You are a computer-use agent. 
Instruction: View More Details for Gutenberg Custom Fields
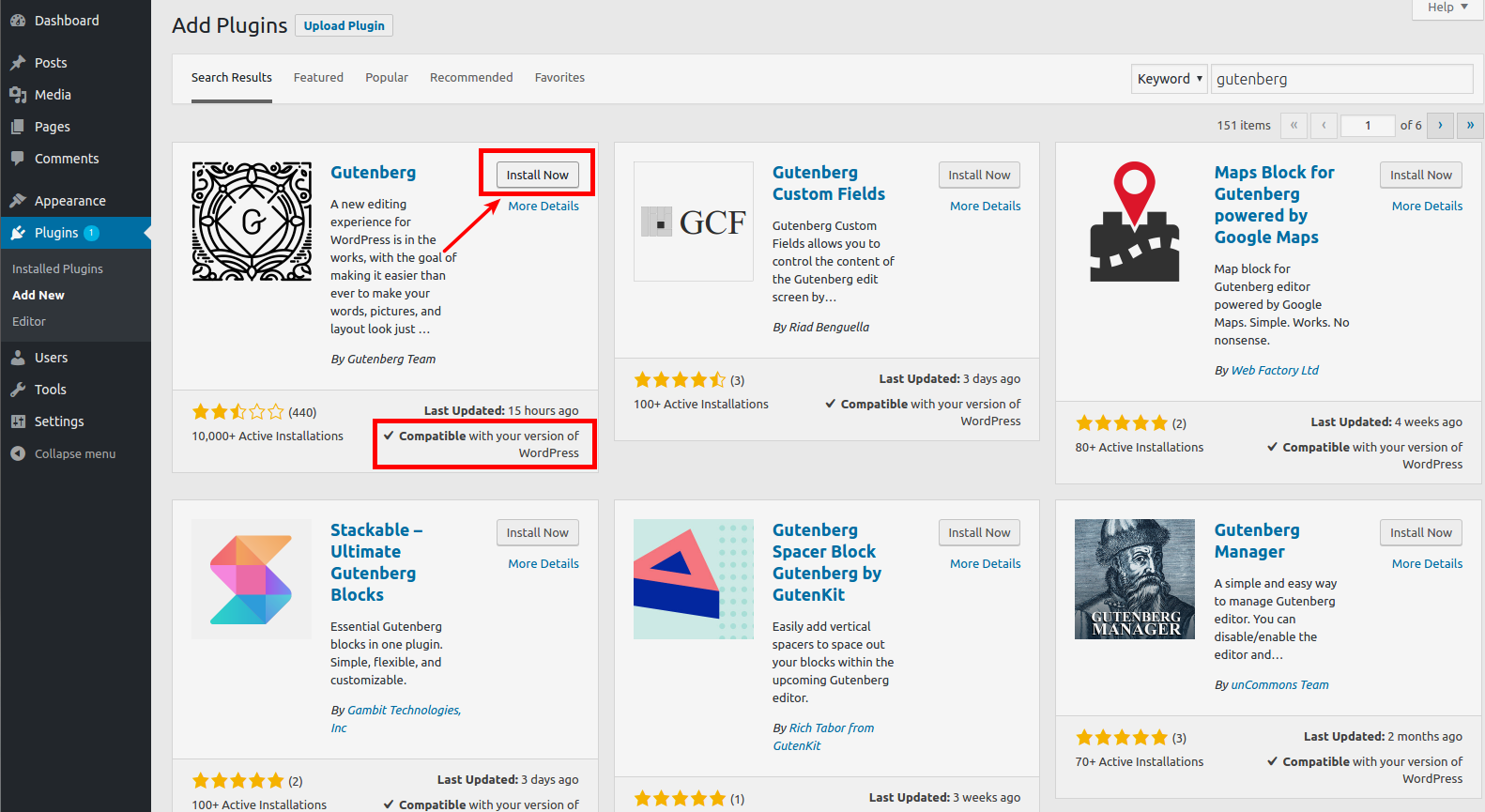pos(986,206)
